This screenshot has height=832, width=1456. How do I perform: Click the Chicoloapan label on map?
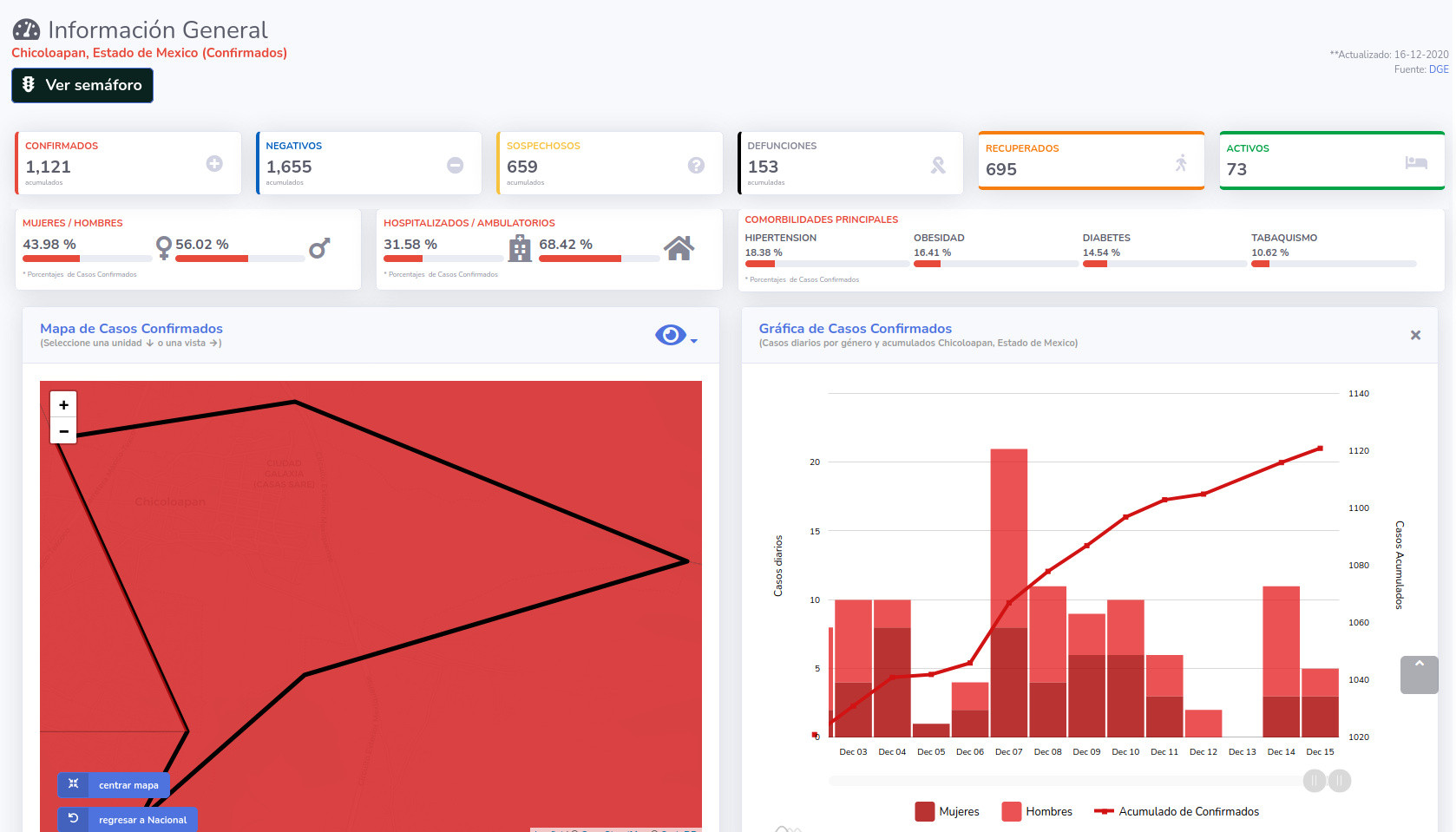pos(170,501)
